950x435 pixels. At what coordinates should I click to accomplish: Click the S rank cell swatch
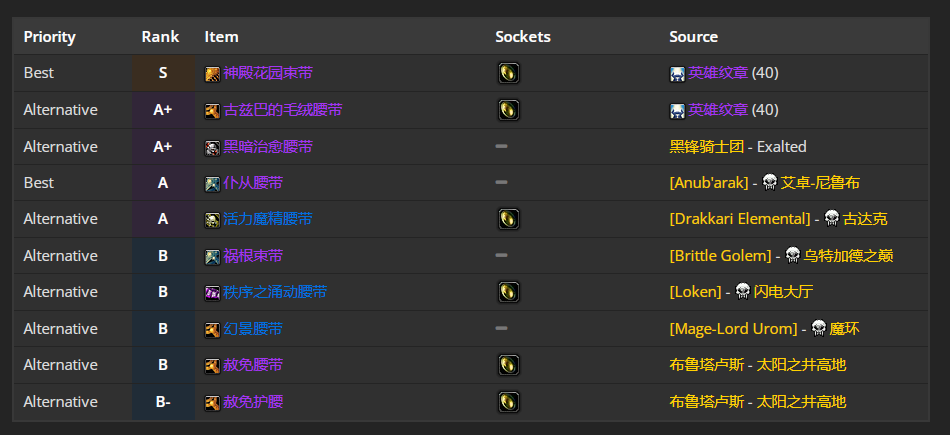pyautogui.click(x=163, y=73)
